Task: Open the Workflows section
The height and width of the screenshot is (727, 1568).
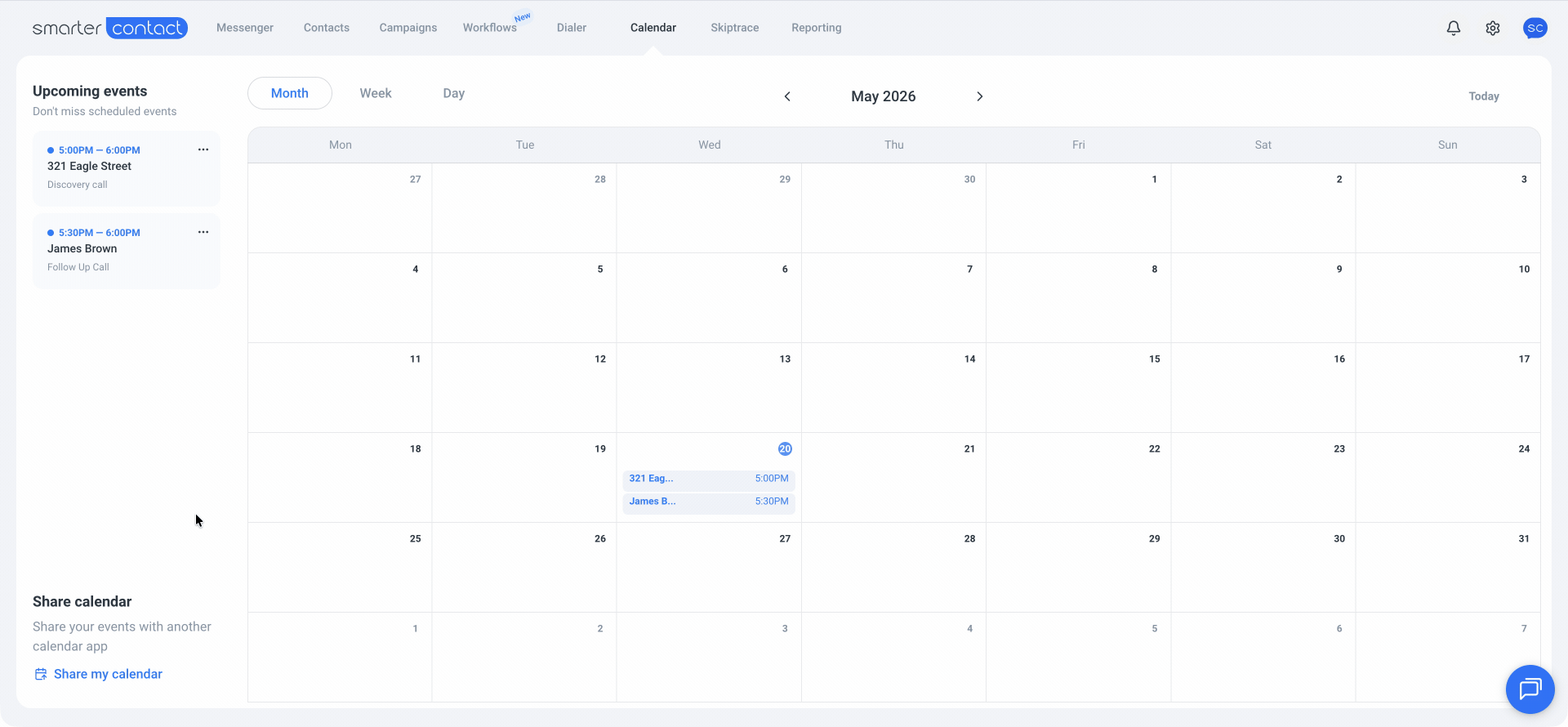Action: tap(490, 28)
